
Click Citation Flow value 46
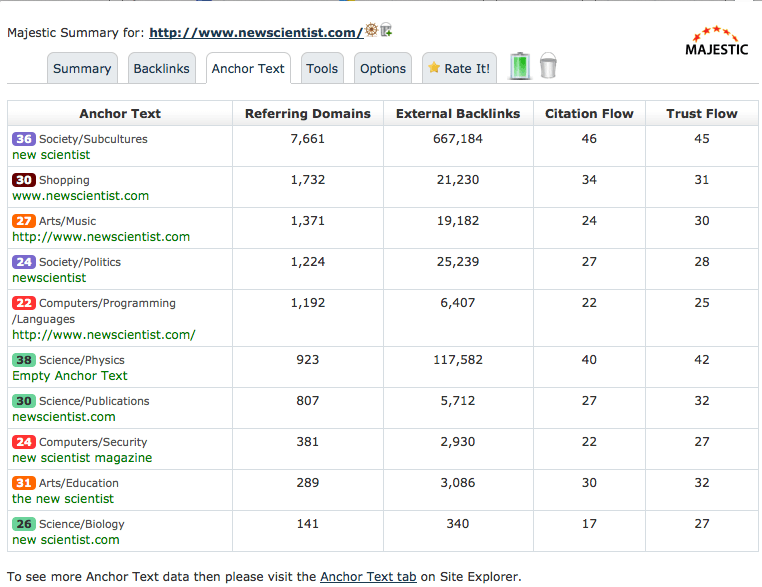click(589, 139)
